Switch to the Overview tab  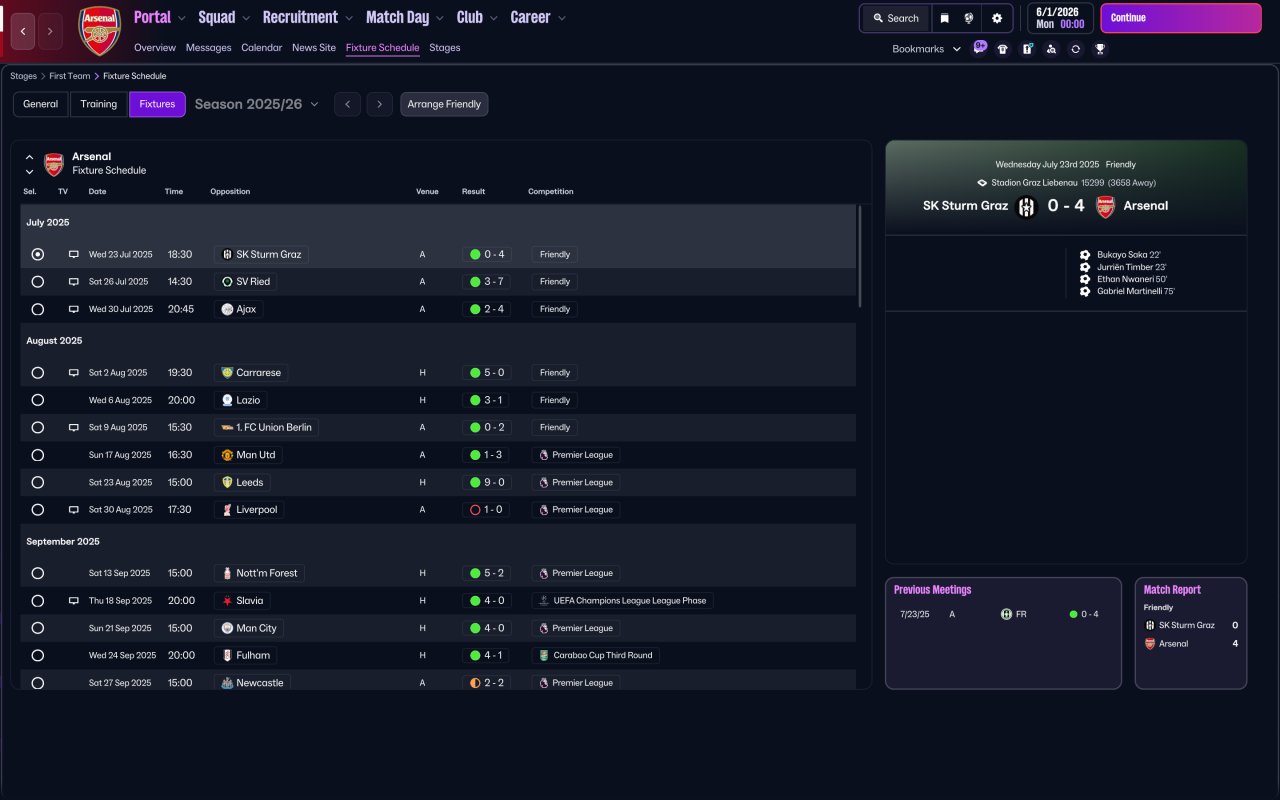(155, 48)
